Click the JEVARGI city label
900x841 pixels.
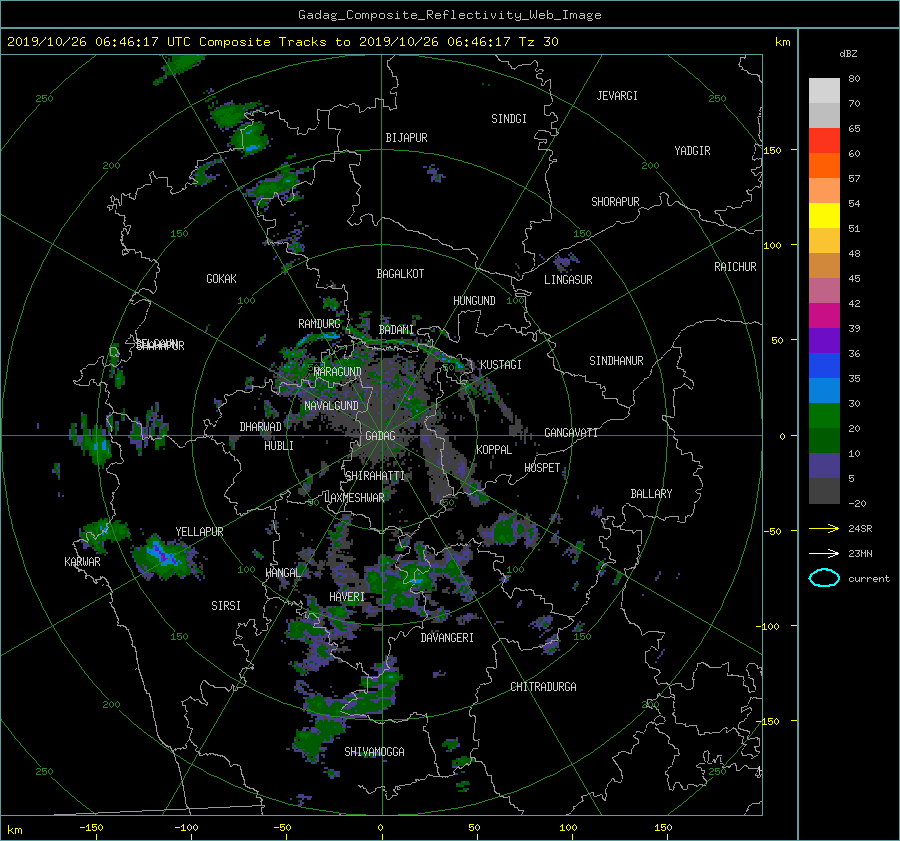click(617, 96)
